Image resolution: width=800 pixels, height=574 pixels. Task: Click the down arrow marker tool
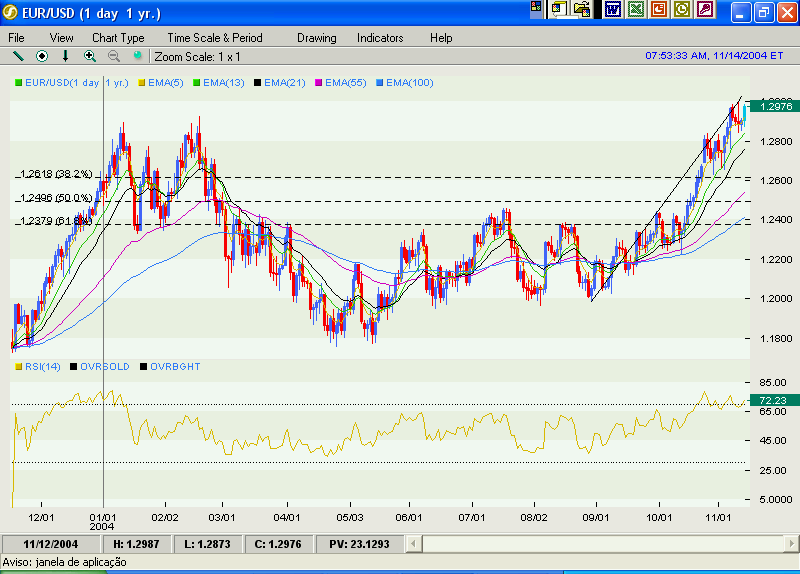(66, 57)
